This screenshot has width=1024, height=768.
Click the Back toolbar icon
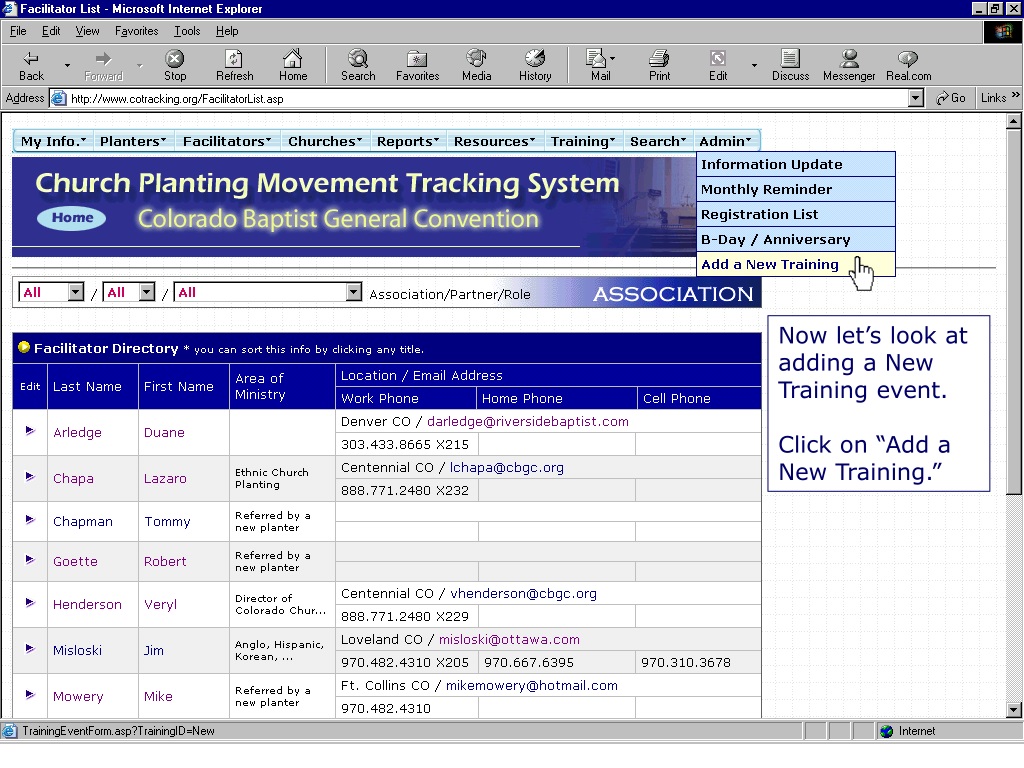coord(31,65)
